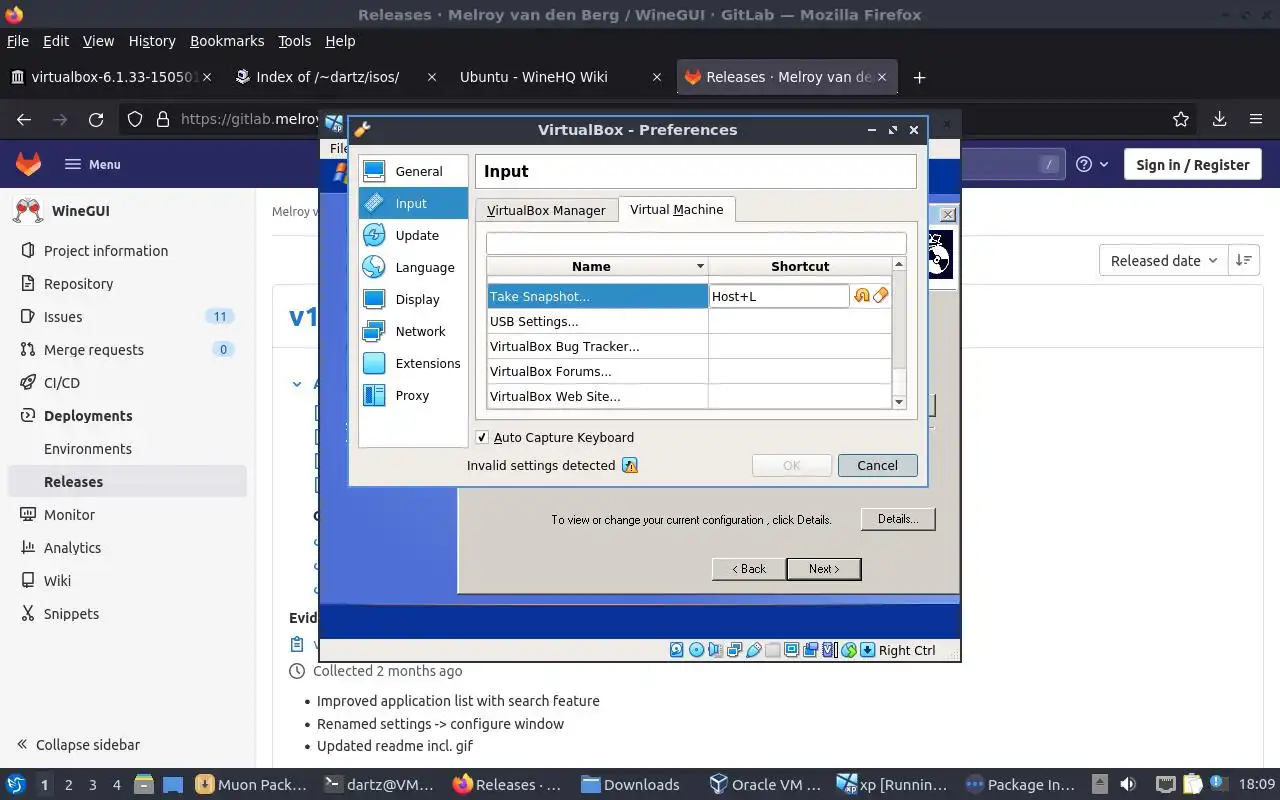Click network adapter icon in VM status bar
Screen dimensions: 1280x800
pos(734,650)
